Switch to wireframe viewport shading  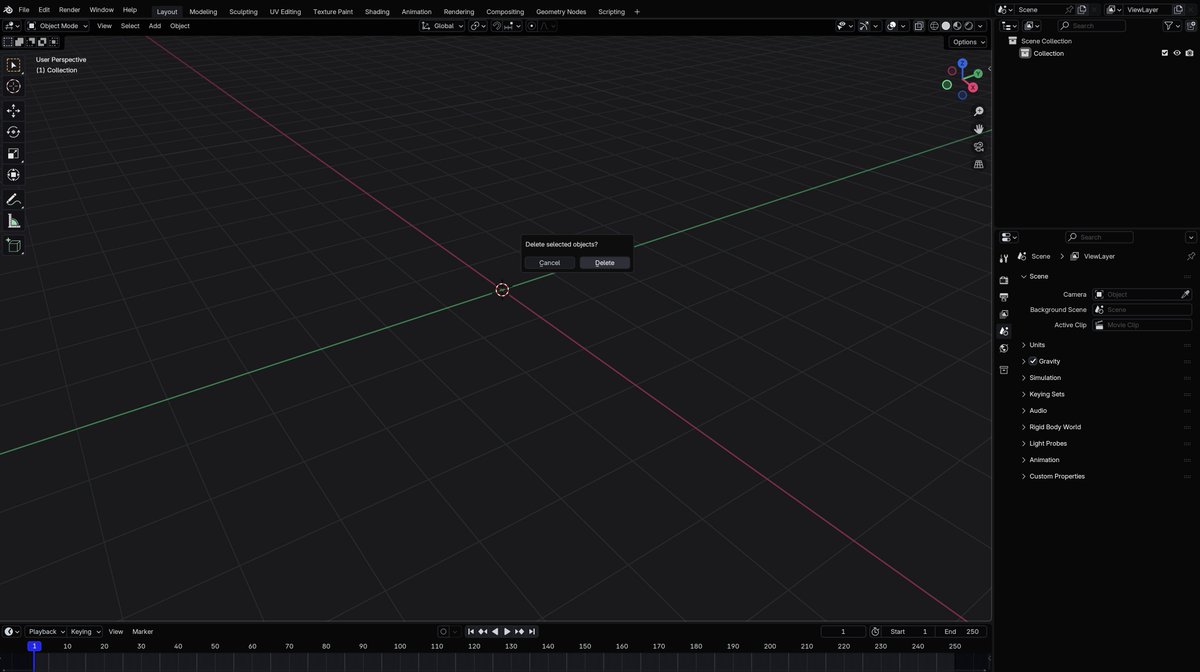coord(935,26)
